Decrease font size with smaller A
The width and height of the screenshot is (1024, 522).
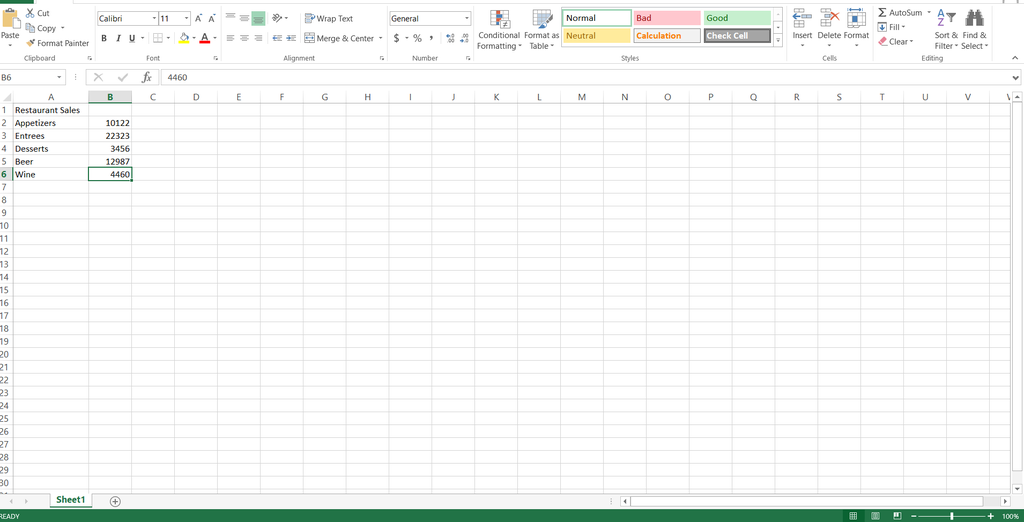pos(212,19)
